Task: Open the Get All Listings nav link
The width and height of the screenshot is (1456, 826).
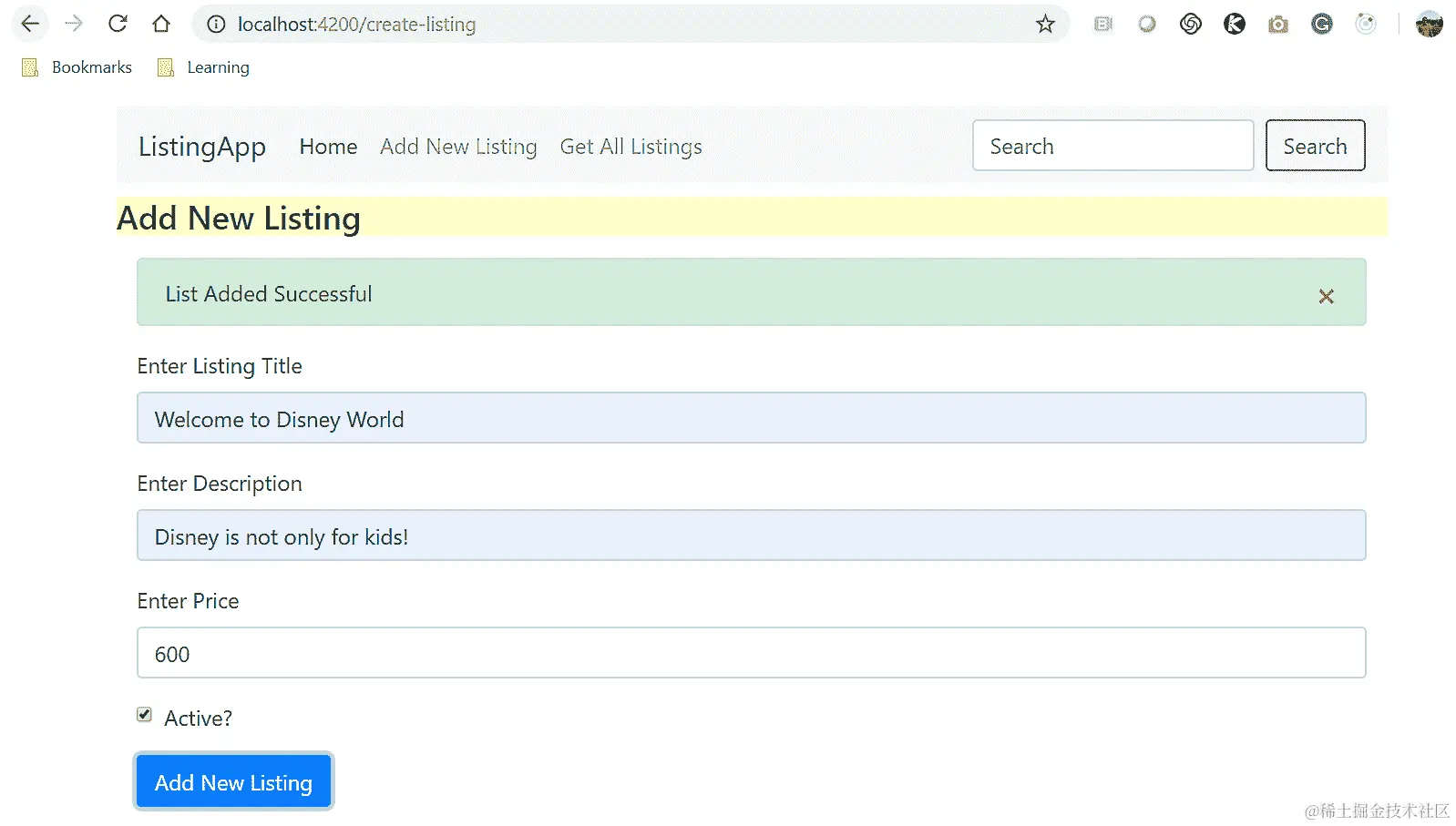Action: coord(631,147)
